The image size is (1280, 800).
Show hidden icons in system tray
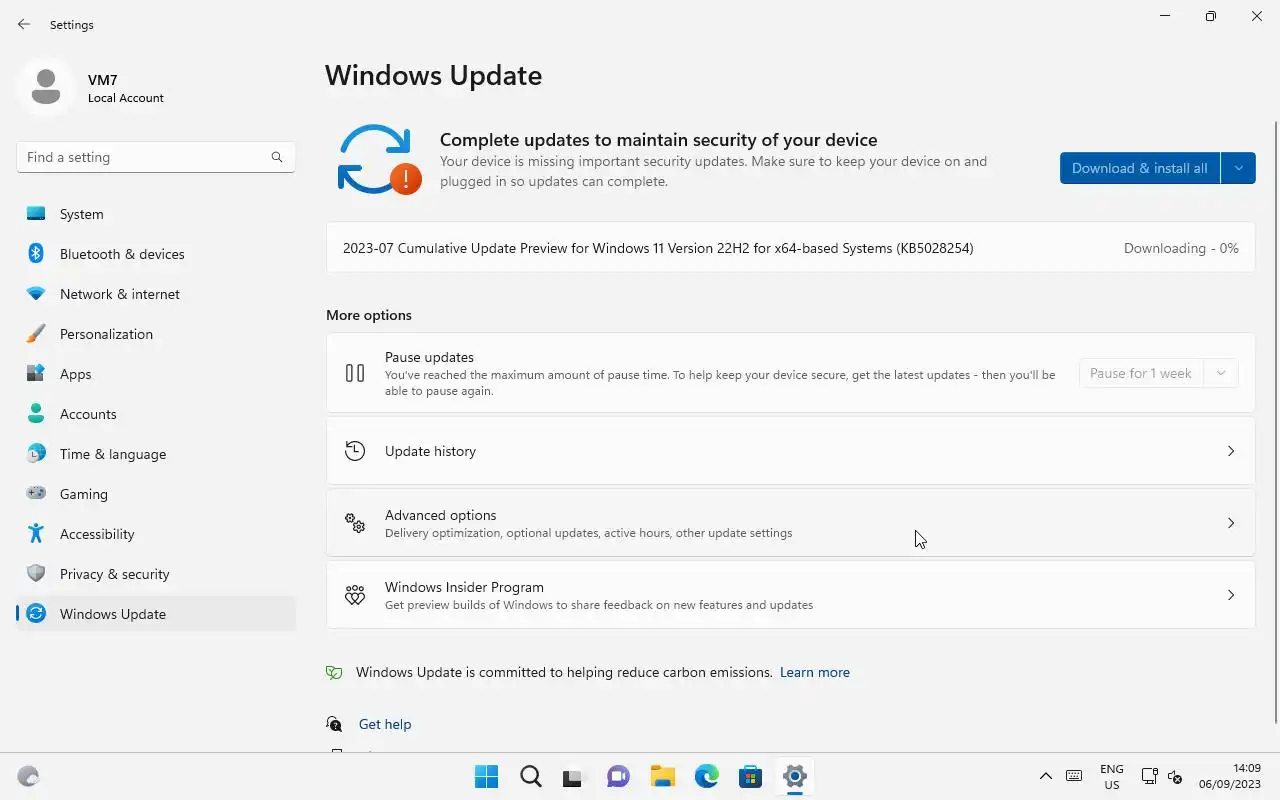pos(1046,776)
